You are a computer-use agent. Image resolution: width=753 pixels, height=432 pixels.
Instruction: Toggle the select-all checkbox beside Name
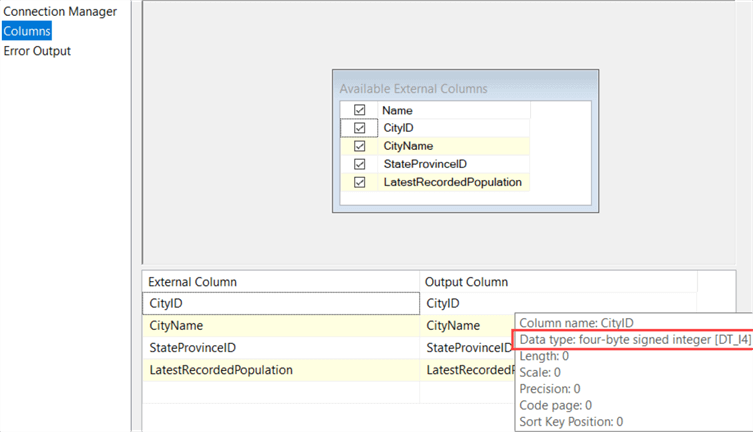[x=359, y=110]
